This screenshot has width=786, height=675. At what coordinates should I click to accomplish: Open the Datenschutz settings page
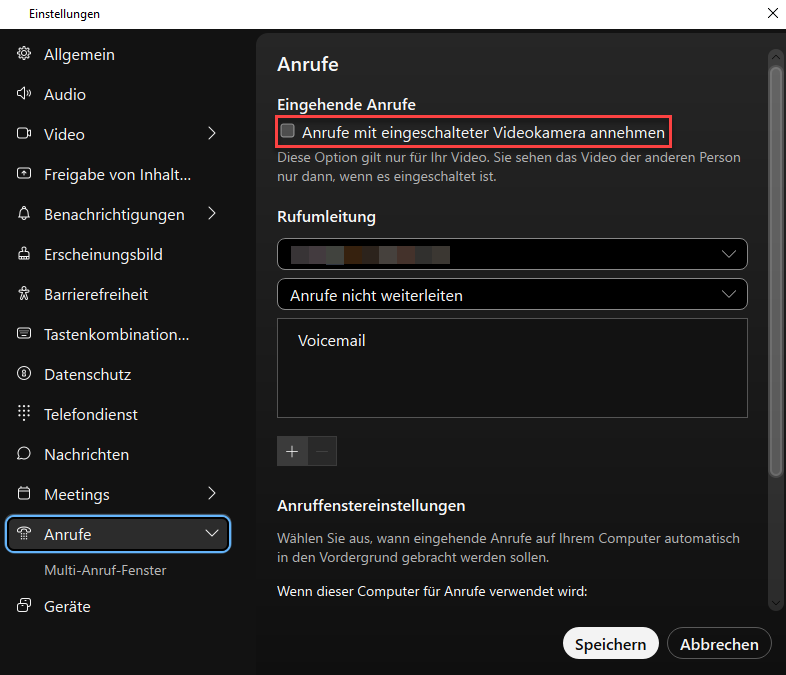tap(87, 374)
